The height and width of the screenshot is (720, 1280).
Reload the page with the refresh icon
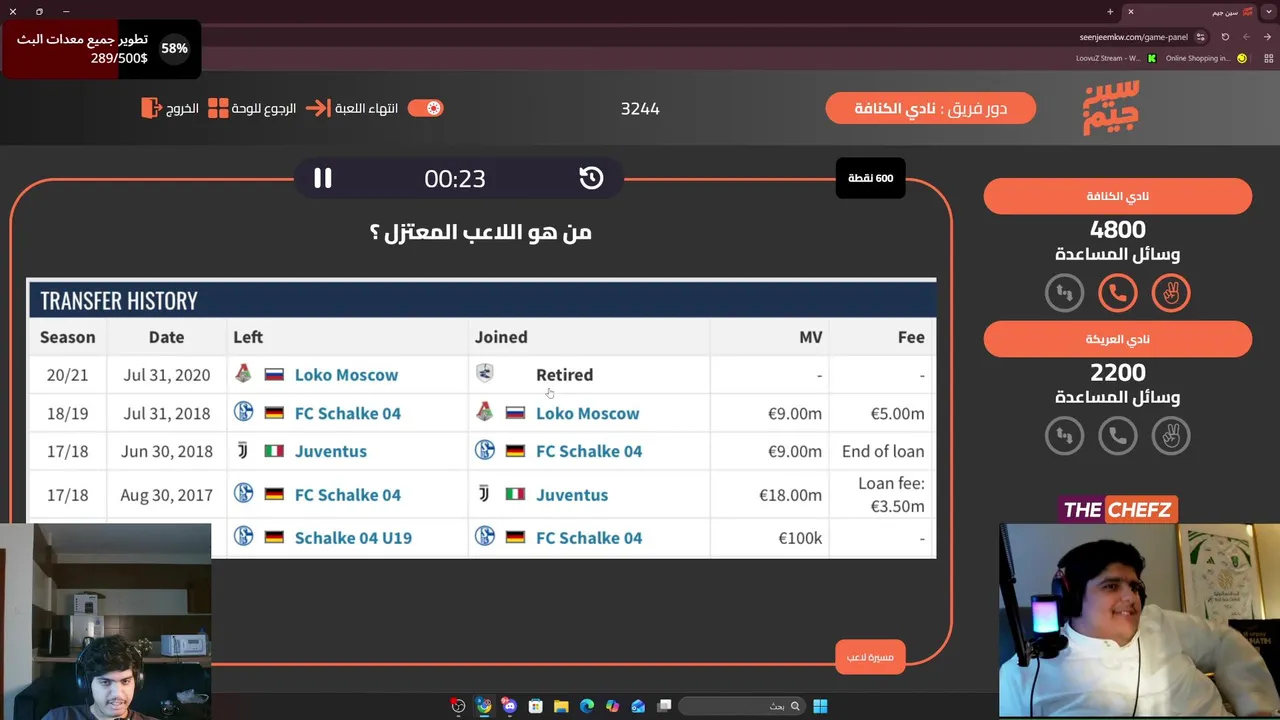point(1225,37)
